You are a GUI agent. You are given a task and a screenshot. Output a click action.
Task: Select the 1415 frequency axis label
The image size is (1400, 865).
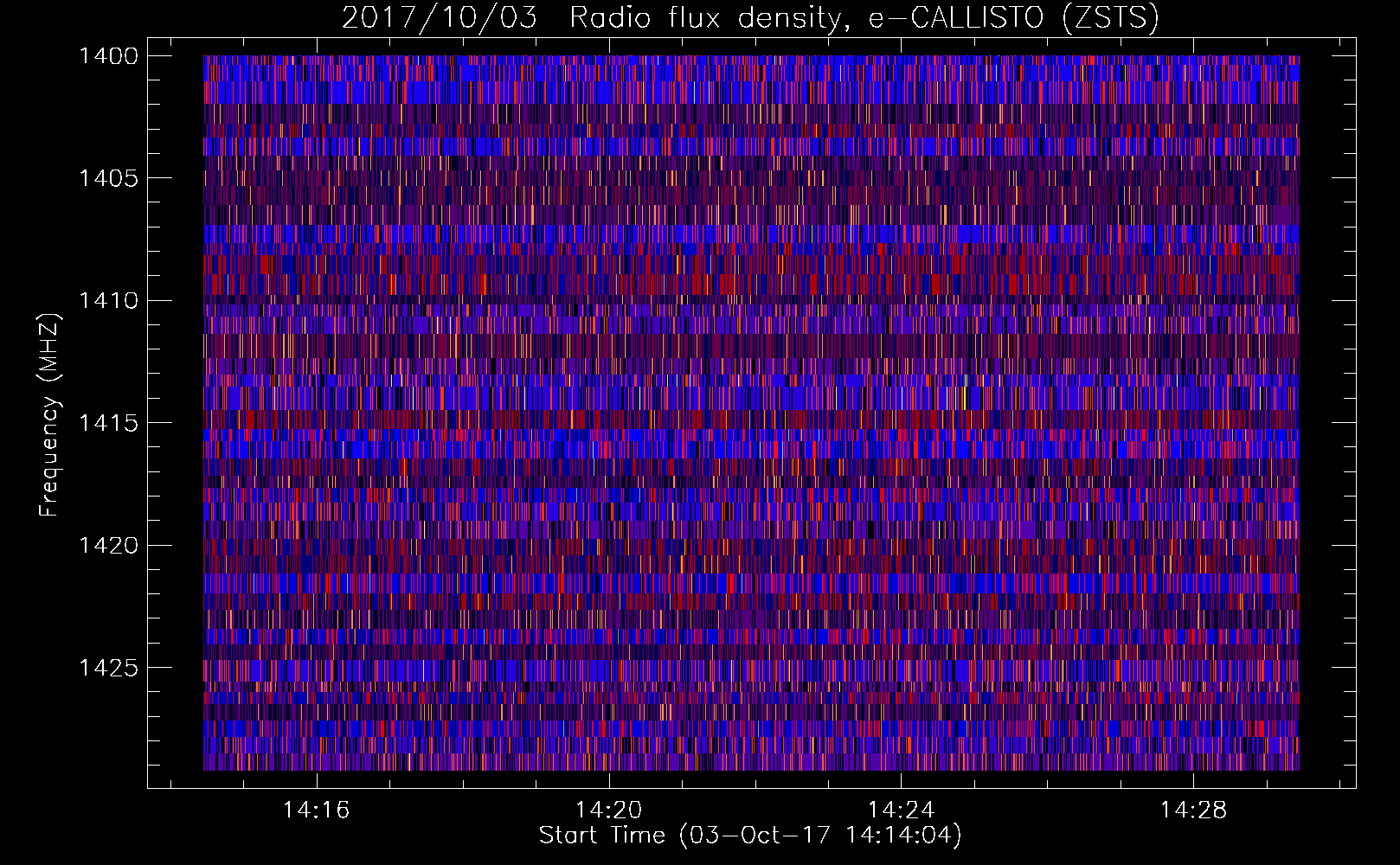point(108,423)
